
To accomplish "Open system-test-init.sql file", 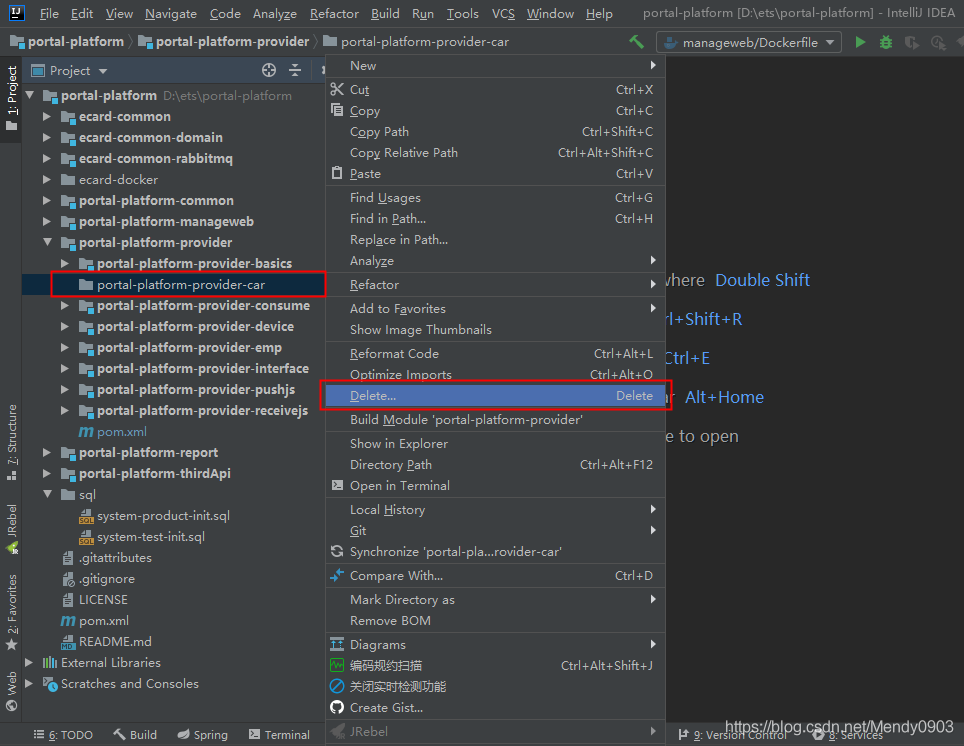I will (151, 536).
